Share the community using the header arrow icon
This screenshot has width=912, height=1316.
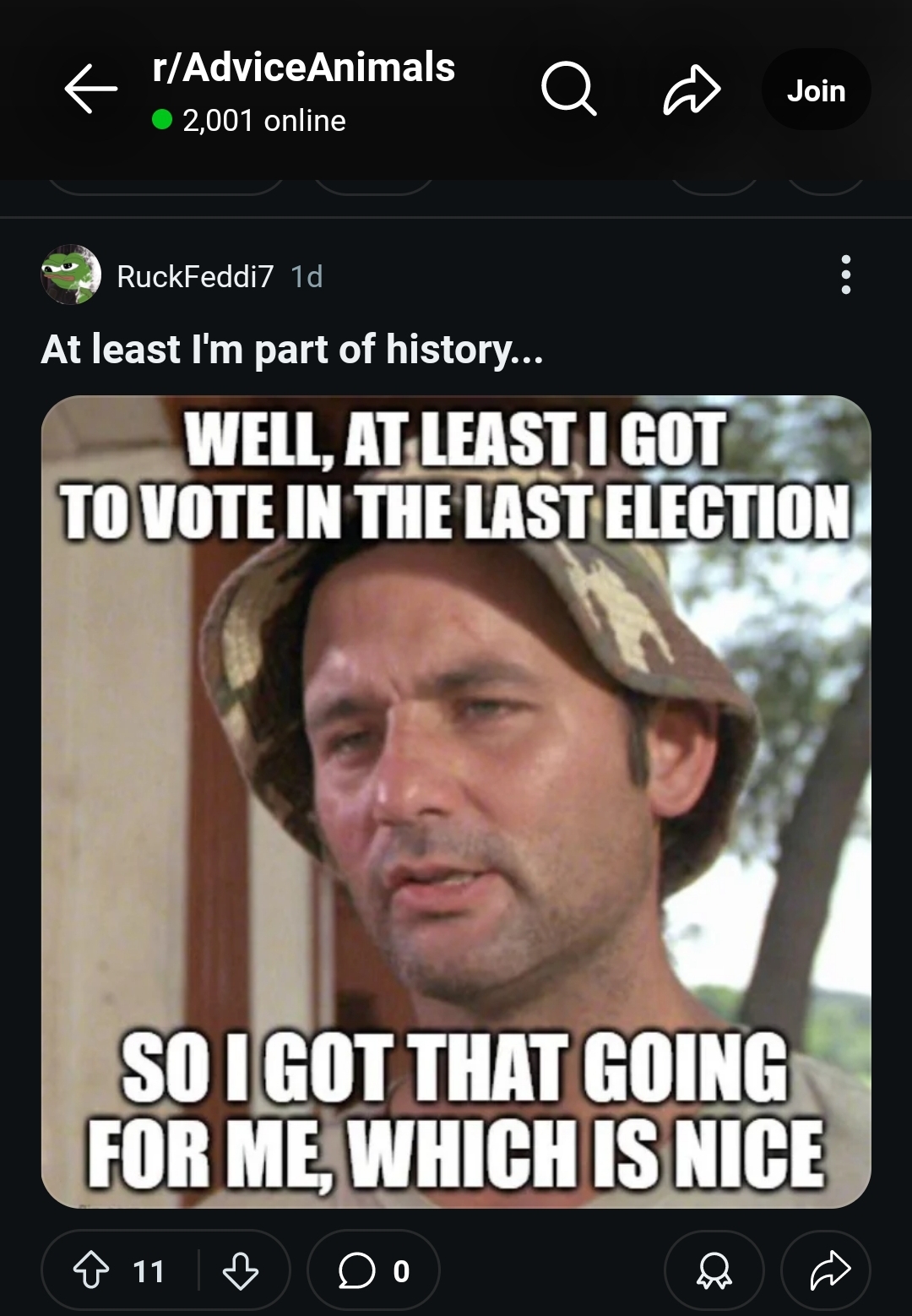(692, 90)
